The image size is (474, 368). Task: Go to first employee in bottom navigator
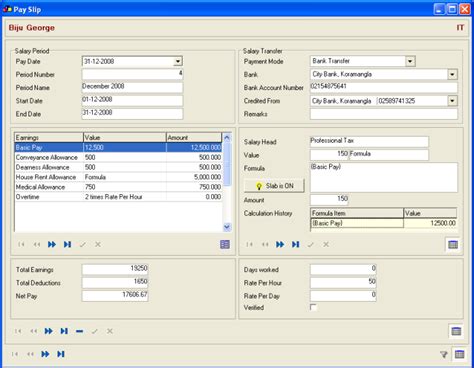pyautogui.click(x=15, y=354)
